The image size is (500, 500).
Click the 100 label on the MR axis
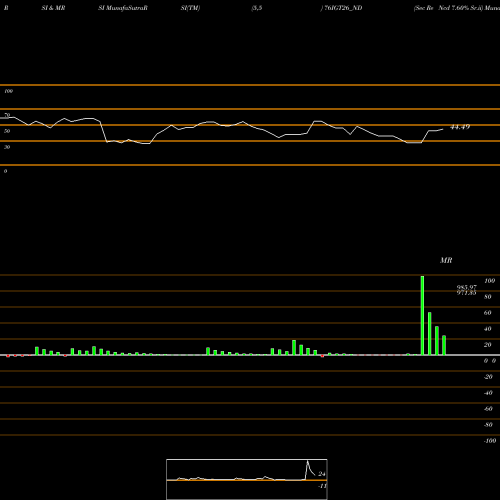point(490,281)
